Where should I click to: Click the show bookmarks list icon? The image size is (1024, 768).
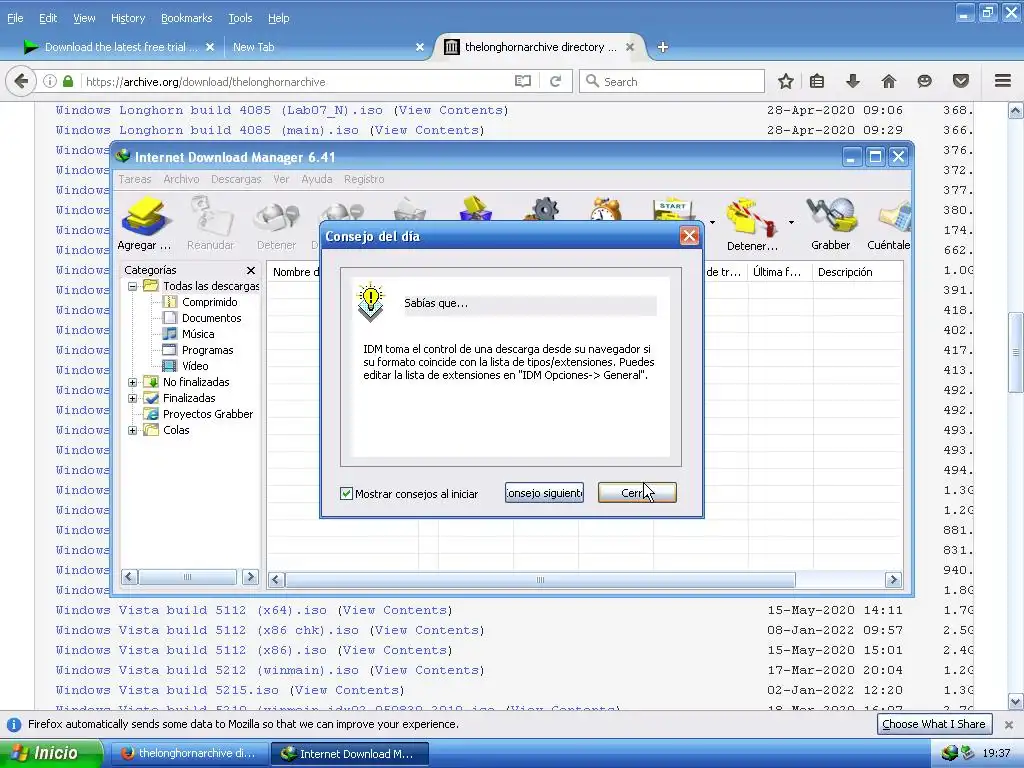pyautogui.click(x=817, y=82)
